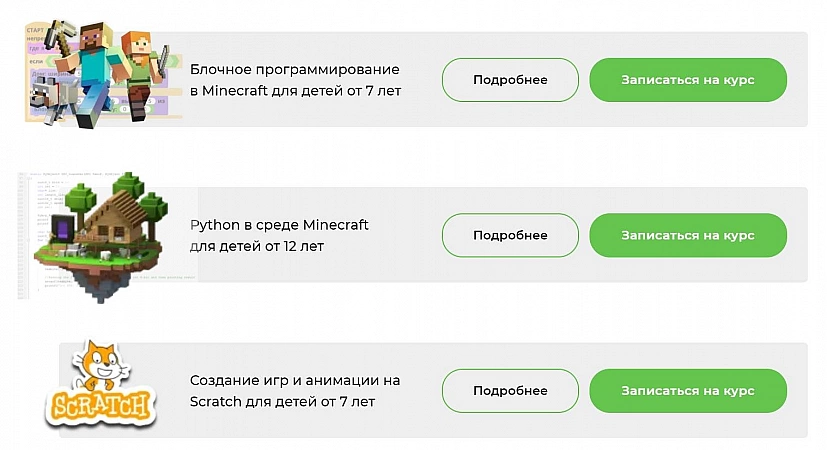Click Записаться на курс for Scratch course

point(687,391)
